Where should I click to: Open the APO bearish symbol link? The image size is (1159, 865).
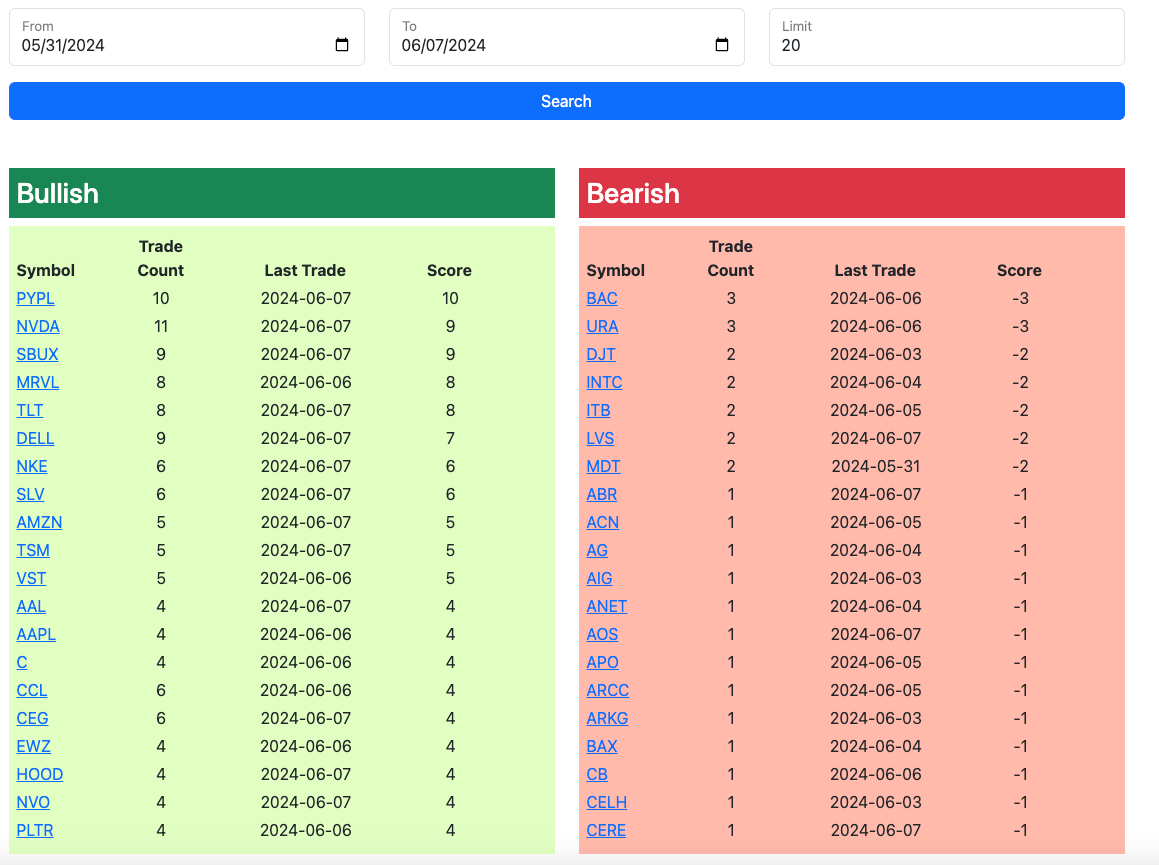pyautogui.click(x=602, y=662)
